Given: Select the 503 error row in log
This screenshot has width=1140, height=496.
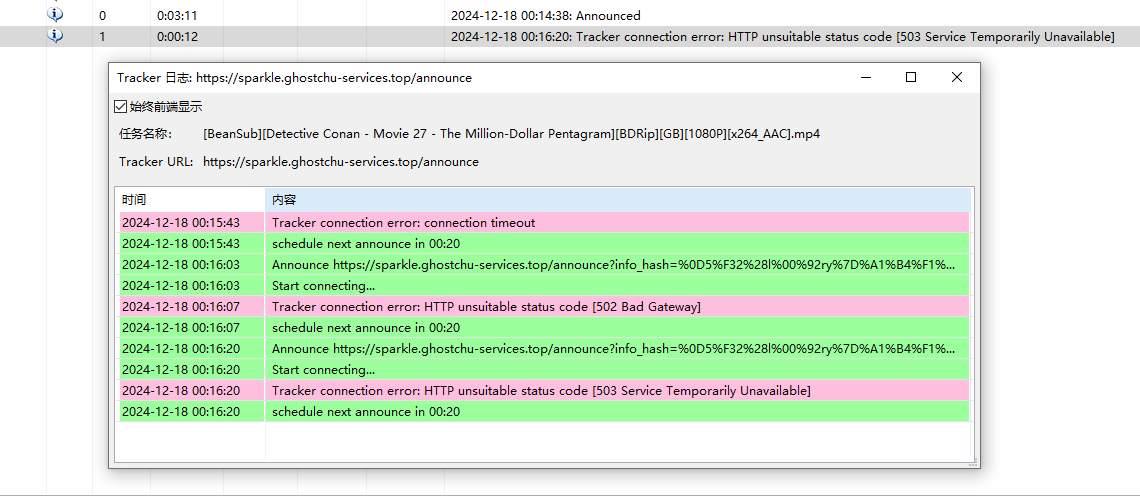Looking at the screenshot, I should [x=541, y=391].
